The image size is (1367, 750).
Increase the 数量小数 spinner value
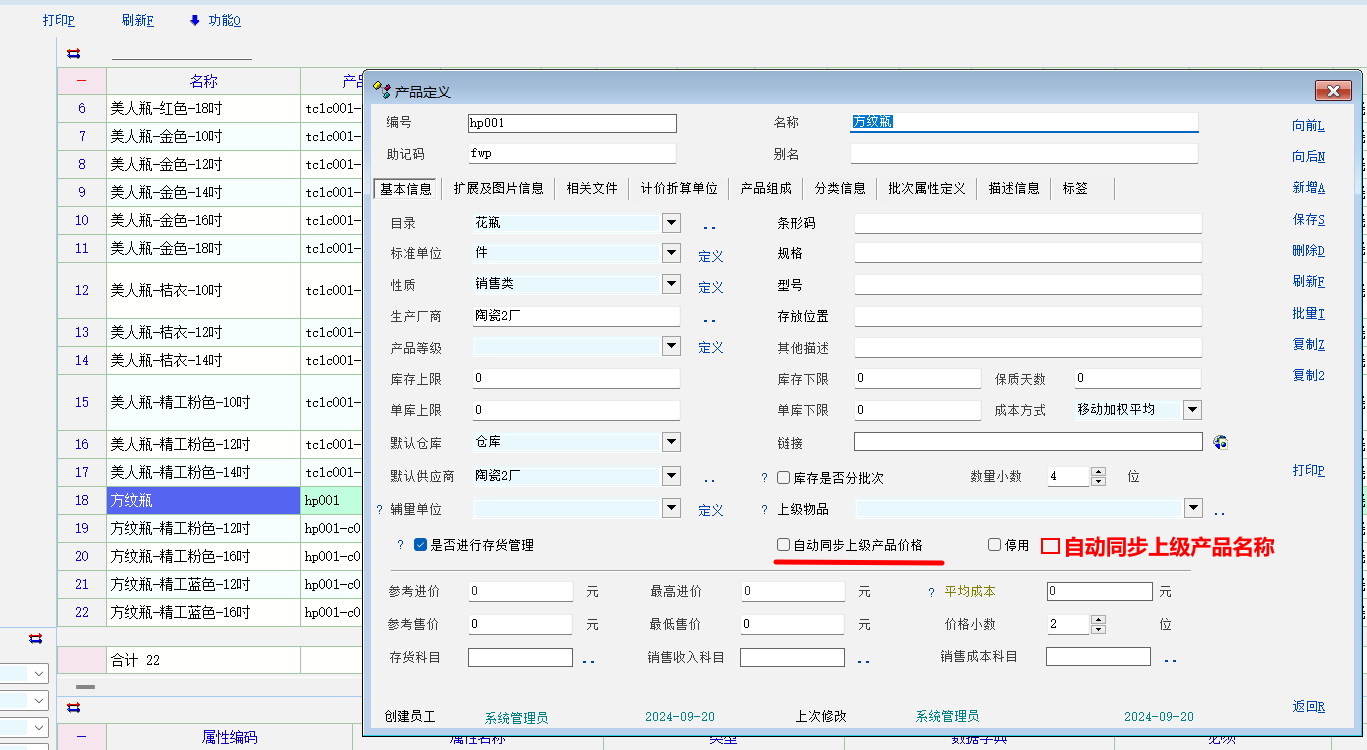[1098, 472]
